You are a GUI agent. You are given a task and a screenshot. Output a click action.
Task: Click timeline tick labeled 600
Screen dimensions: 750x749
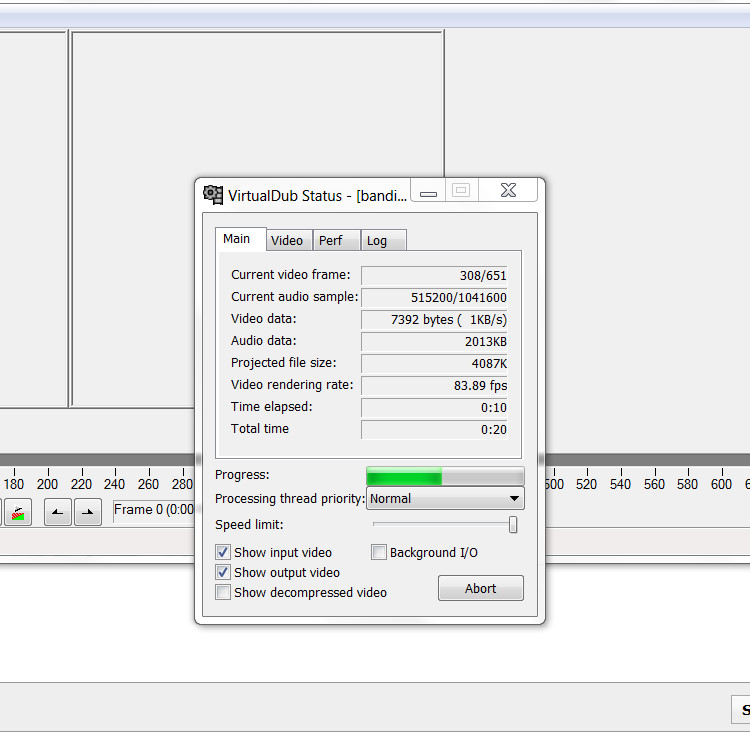[721, 485]
